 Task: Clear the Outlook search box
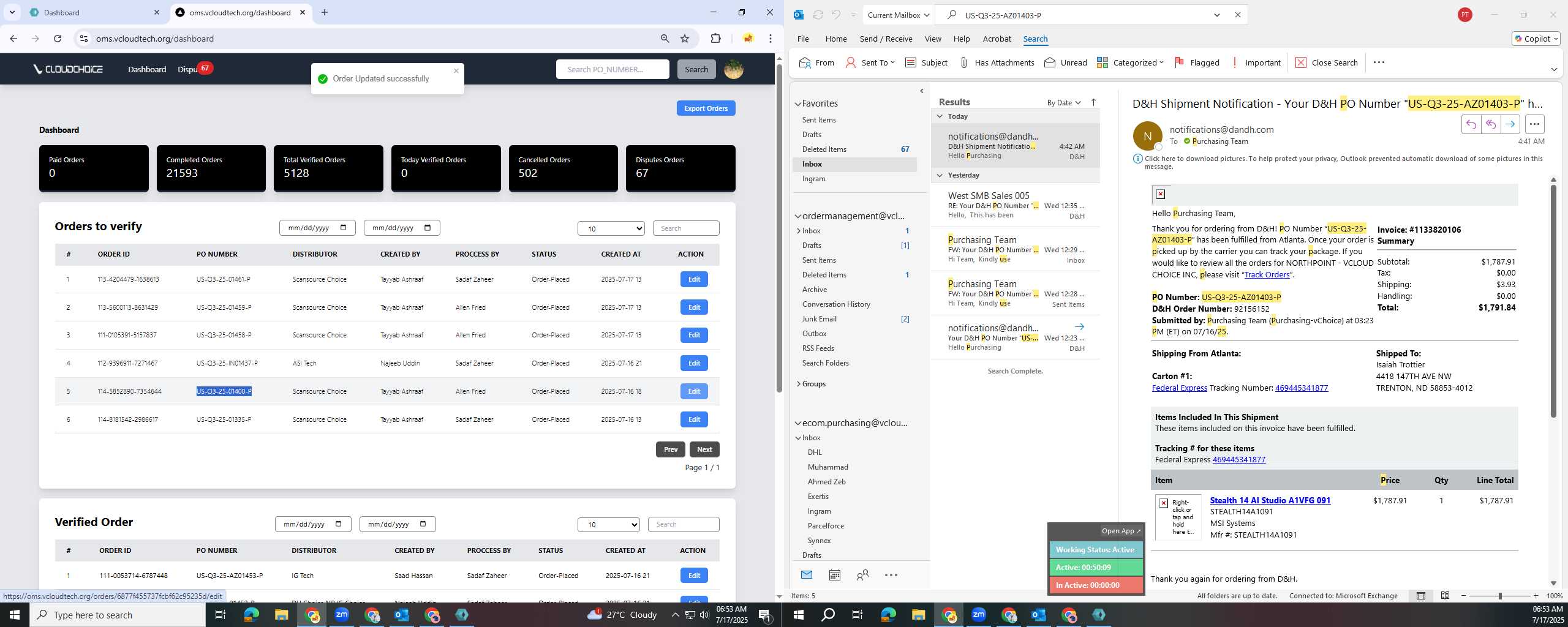click(x=1237, y=15)
